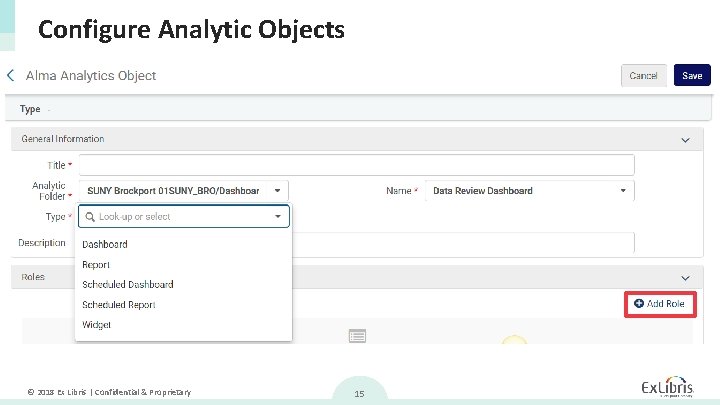
Task: Select Widget from the Type list
Action: (96, 325)
